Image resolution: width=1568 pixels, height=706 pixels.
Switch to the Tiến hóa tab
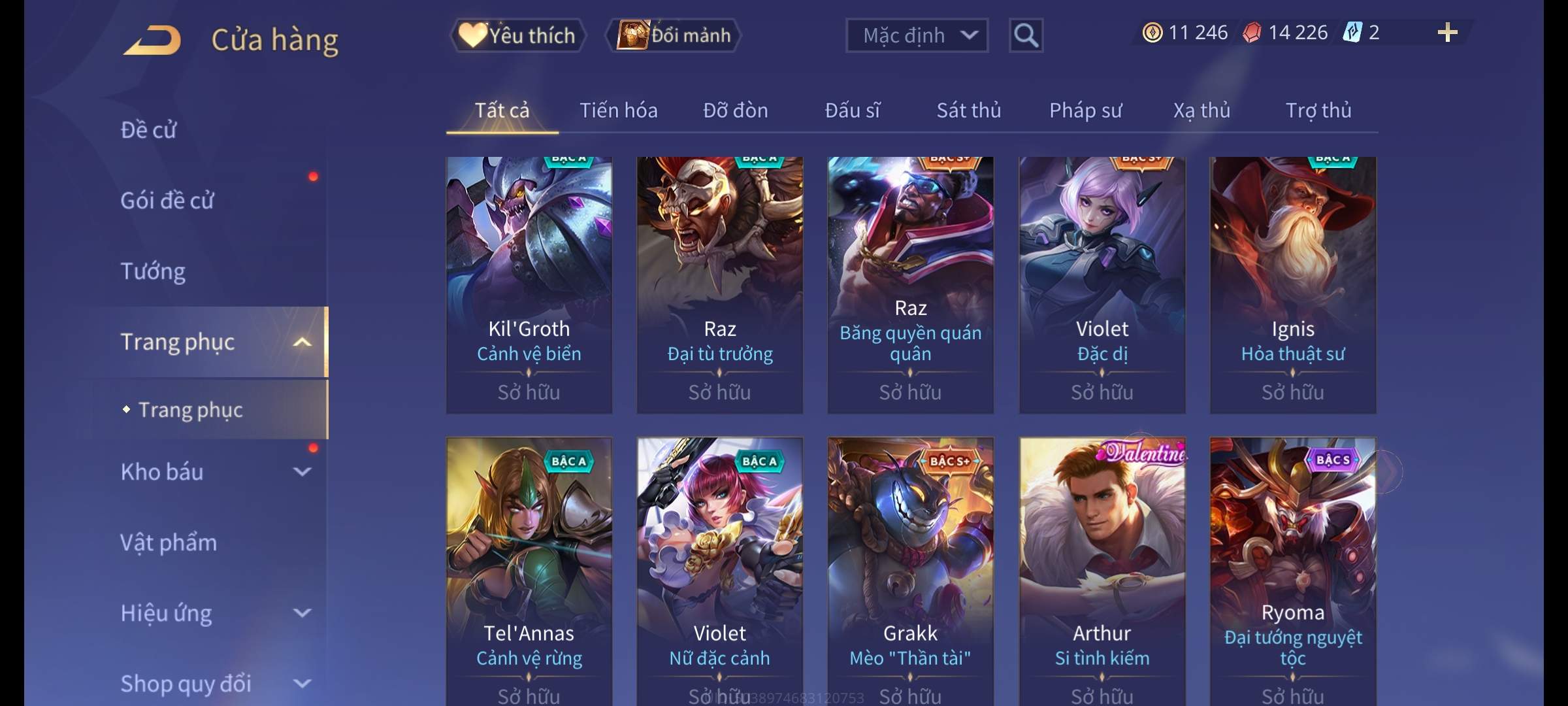[618, 110]
